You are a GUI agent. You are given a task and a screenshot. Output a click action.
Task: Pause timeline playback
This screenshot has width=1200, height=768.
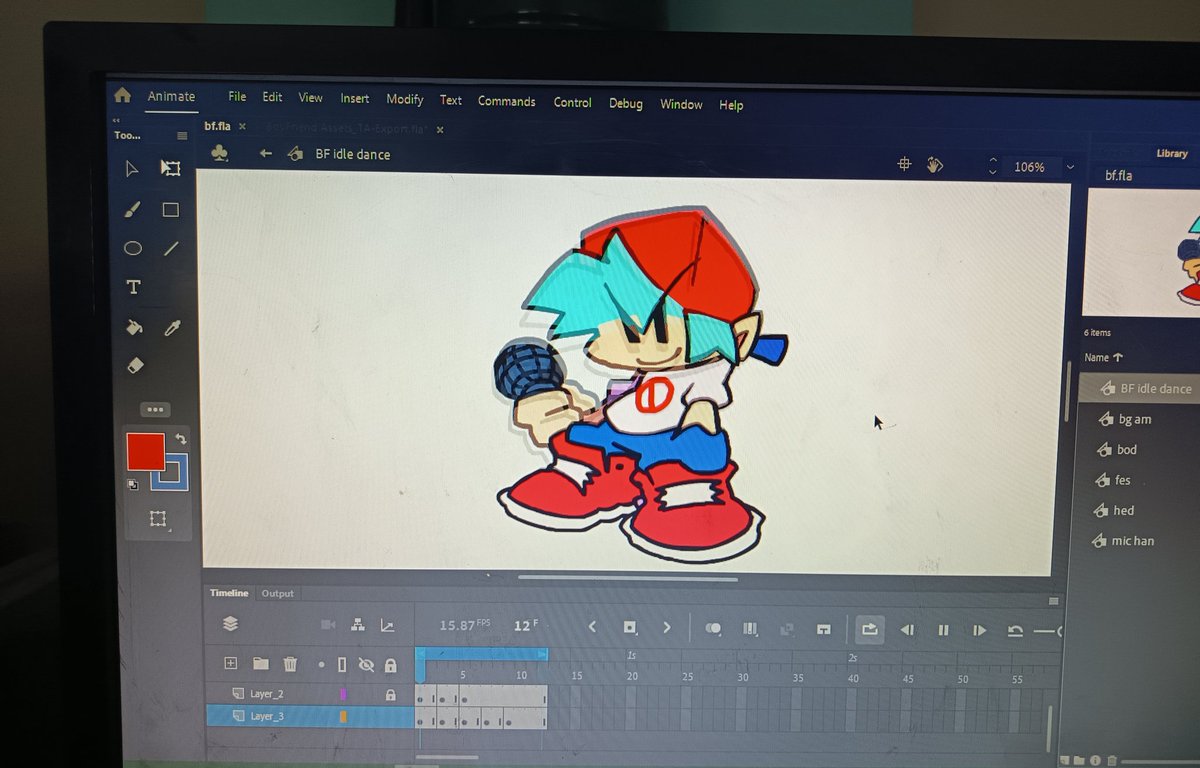pos(943,630)
